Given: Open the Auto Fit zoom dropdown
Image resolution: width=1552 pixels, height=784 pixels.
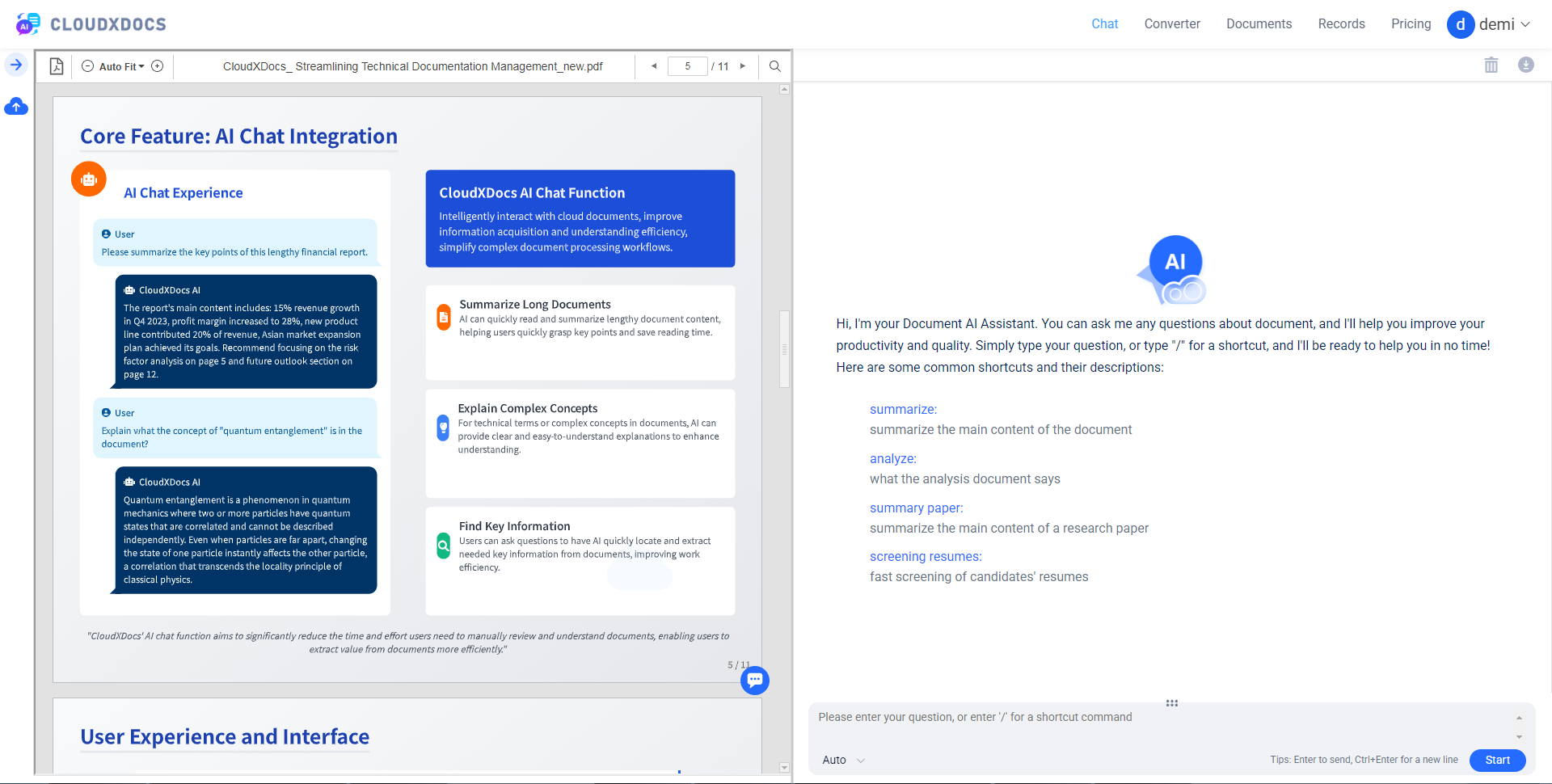Looking at the screenshot, I should point(122,66).
